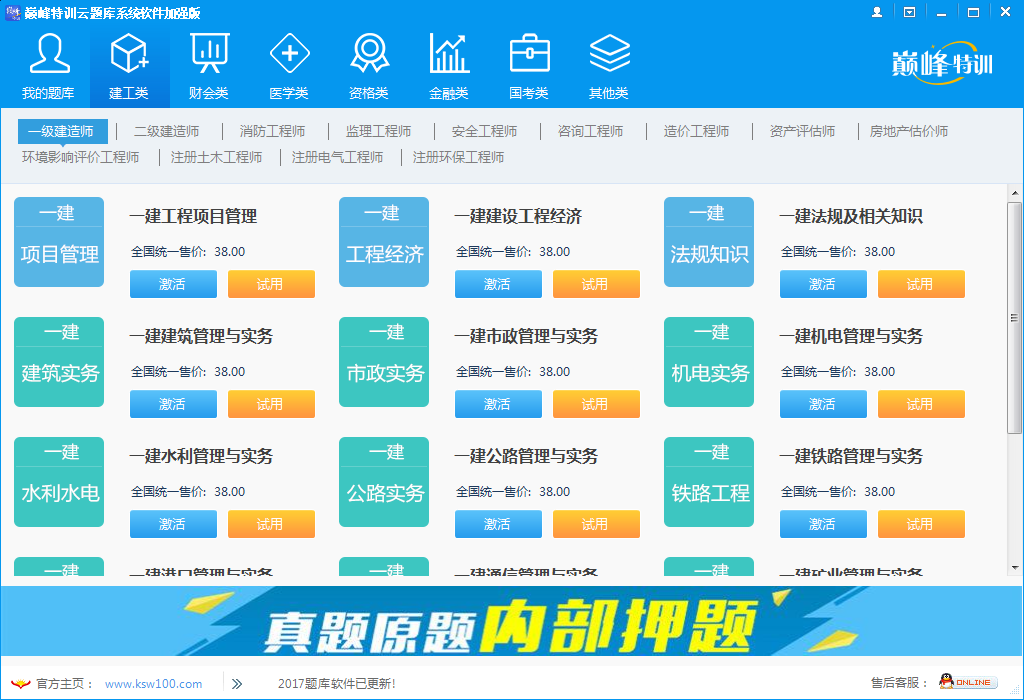Switch to the 注册电气工程师 tab

tap(338, 157)
